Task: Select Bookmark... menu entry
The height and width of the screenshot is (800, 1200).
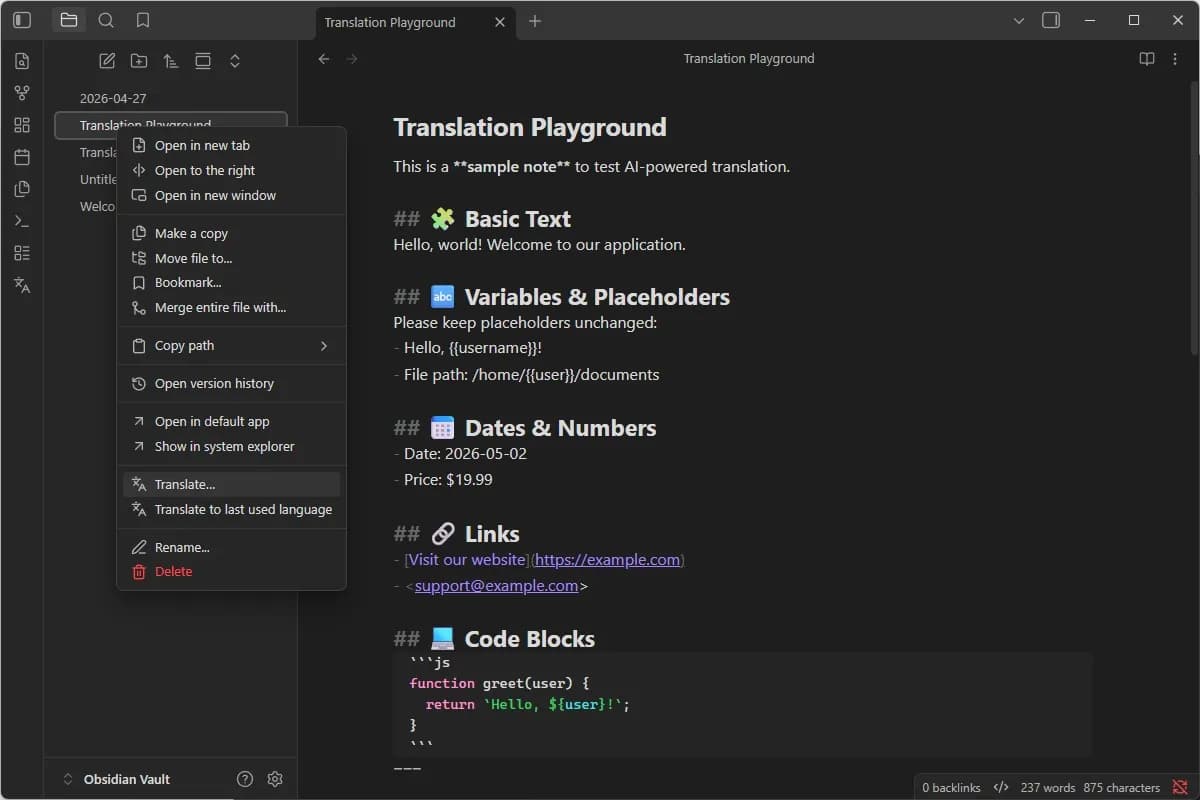Action: click(x=231, y=283)
